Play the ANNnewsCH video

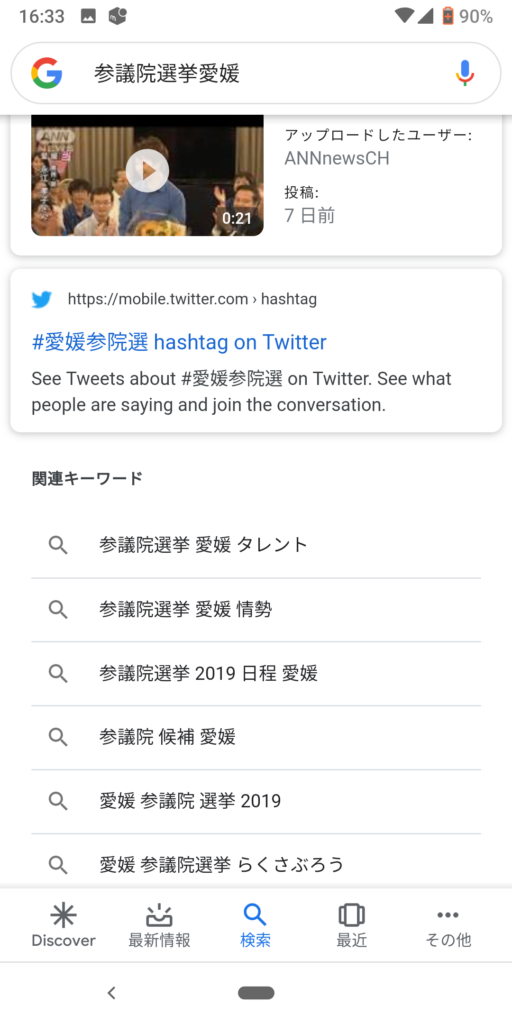pyautogui.click(x=148, y=171)
